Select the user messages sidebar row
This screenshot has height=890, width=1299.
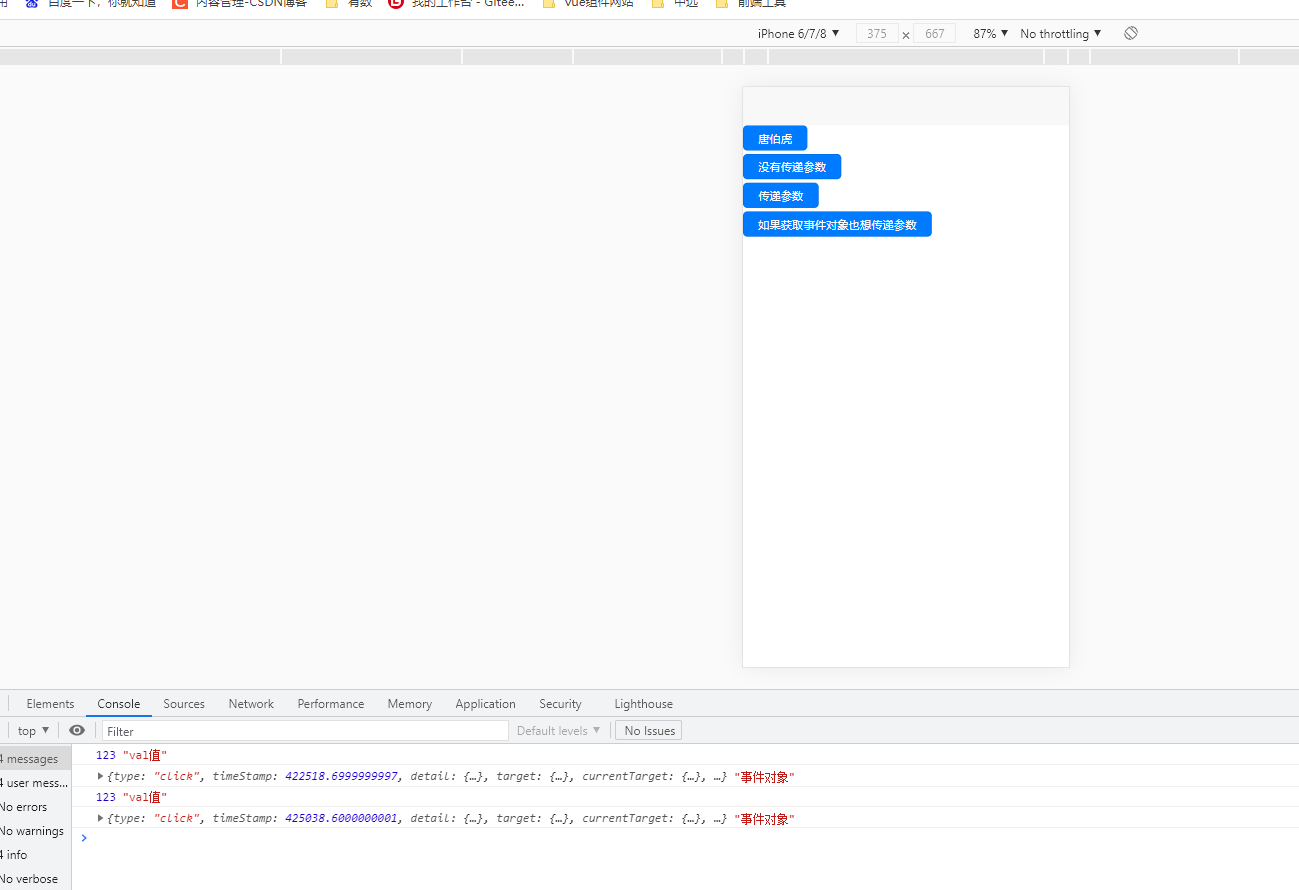(x=35, y=783)
